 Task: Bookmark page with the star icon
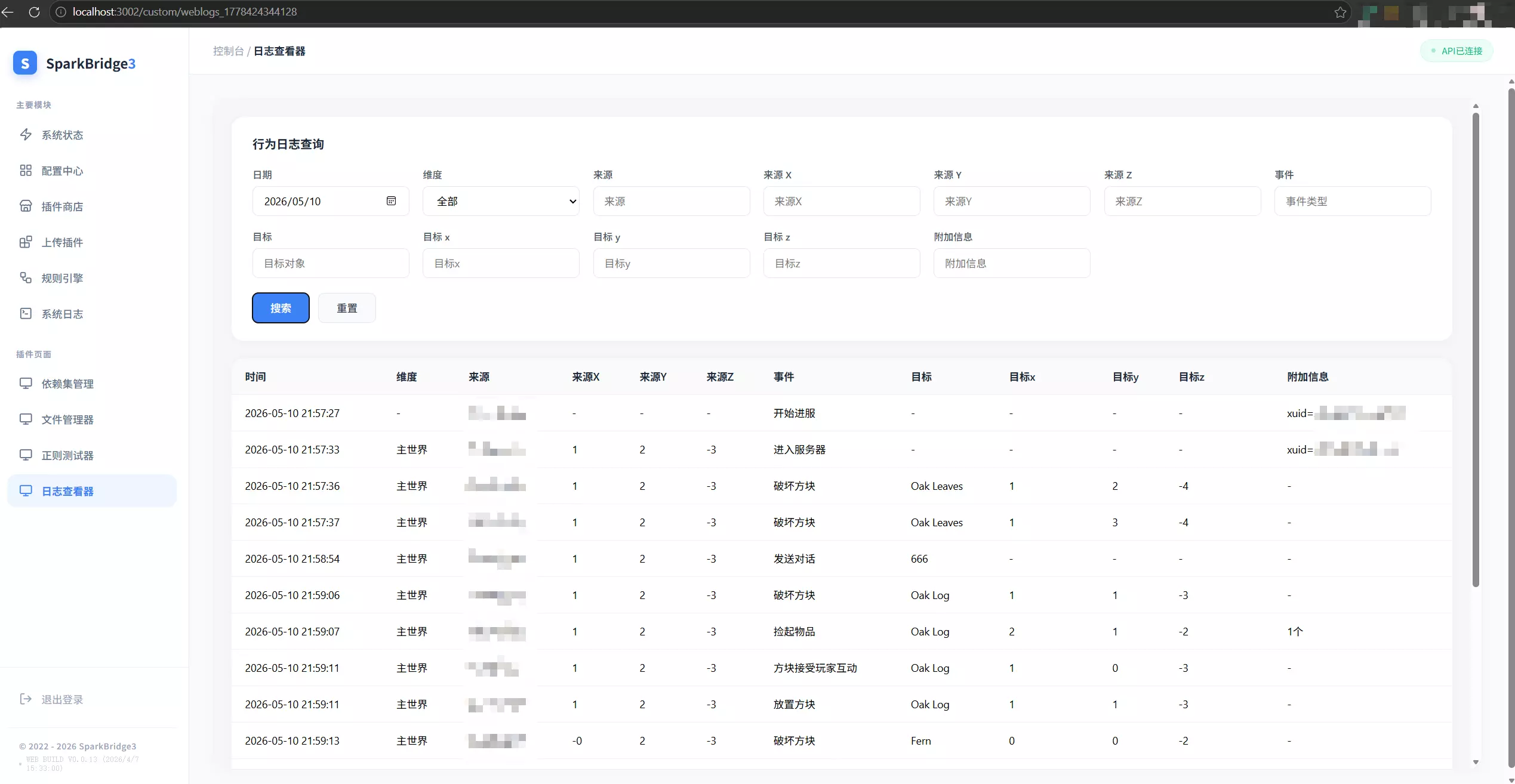pos(1340,12)
